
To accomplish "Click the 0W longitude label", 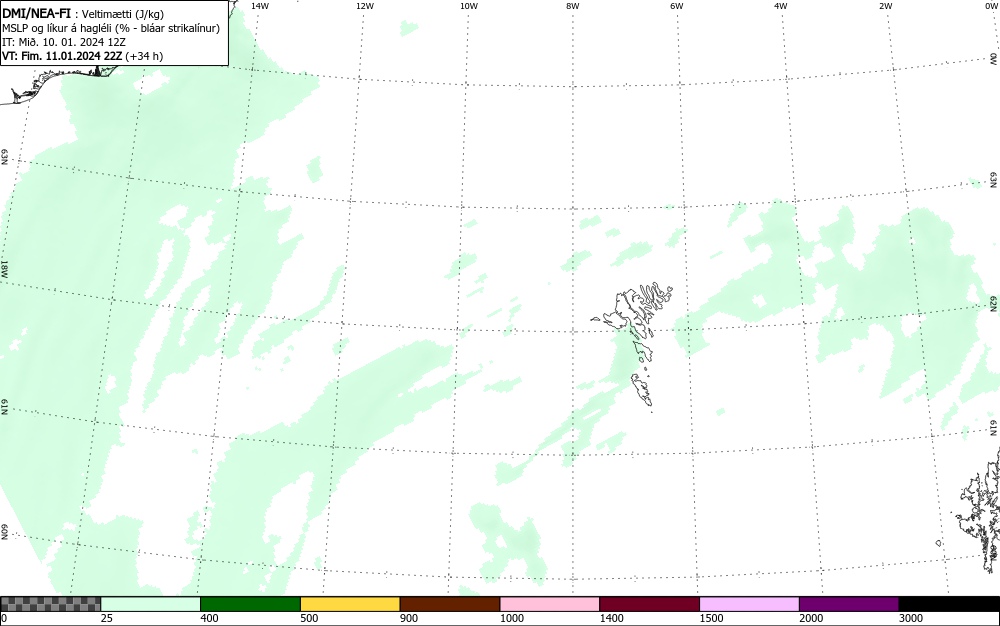I will pyautogui.click(x=991, y=6).
